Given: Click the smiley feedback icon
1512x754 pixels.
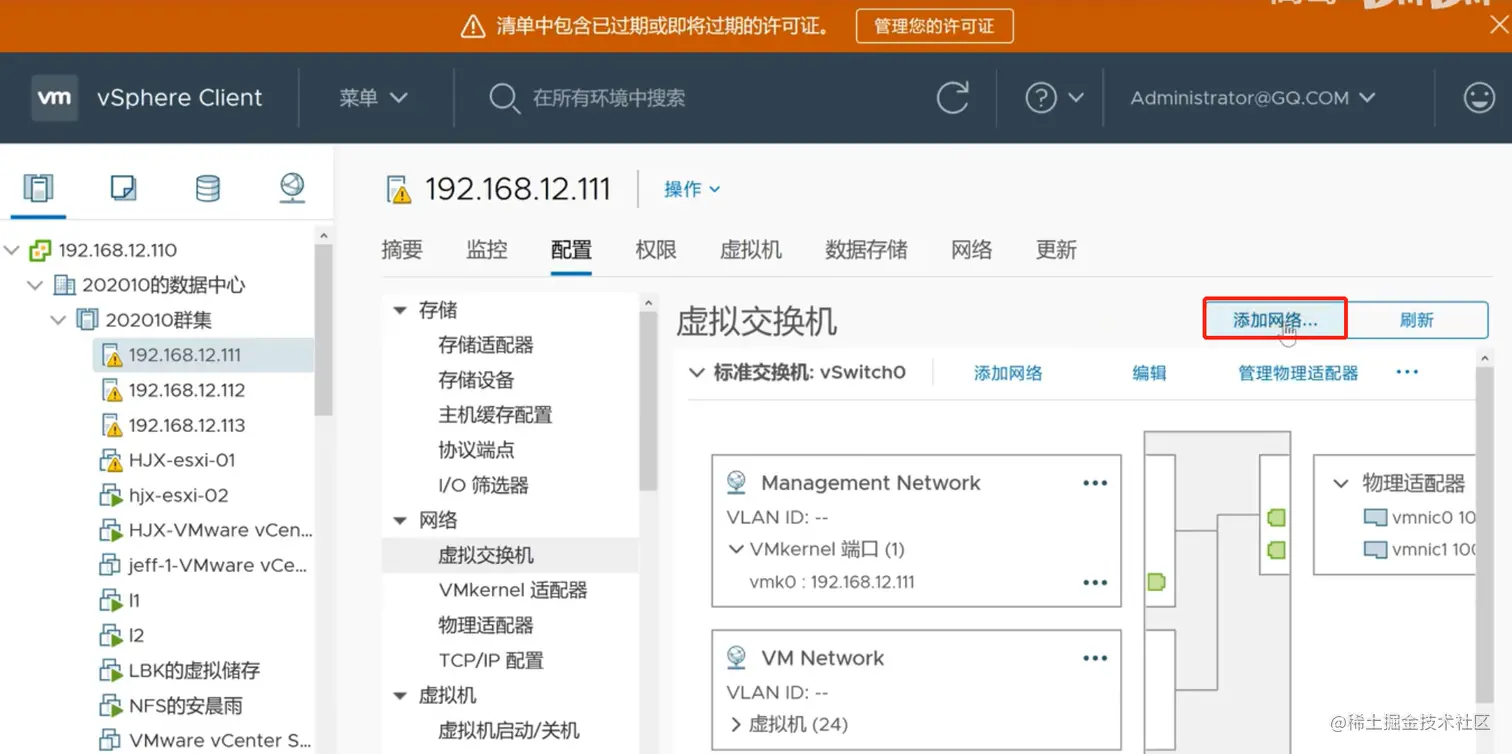Looking at the screenshot, I should click(x=1478, y=97).
